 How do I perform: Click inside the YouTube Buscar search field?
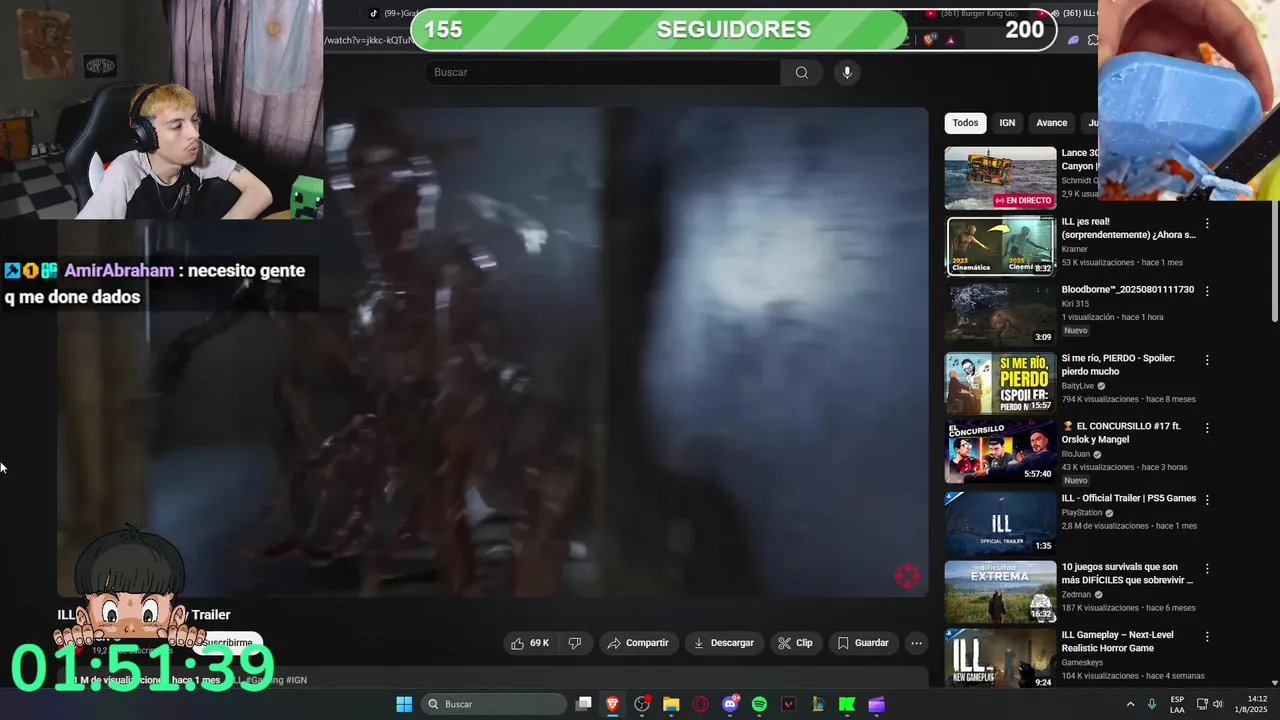point(602,72)
